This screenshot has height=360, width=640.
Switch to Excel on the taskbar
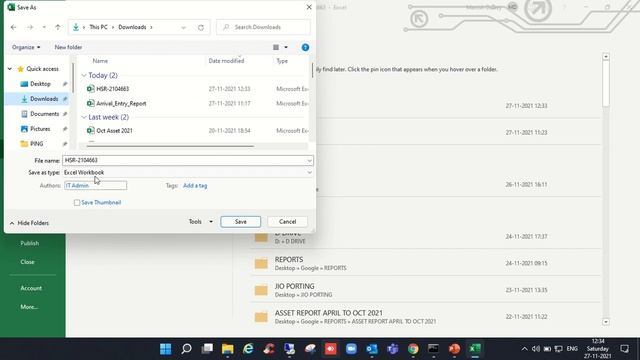click(x=475, y=349)
